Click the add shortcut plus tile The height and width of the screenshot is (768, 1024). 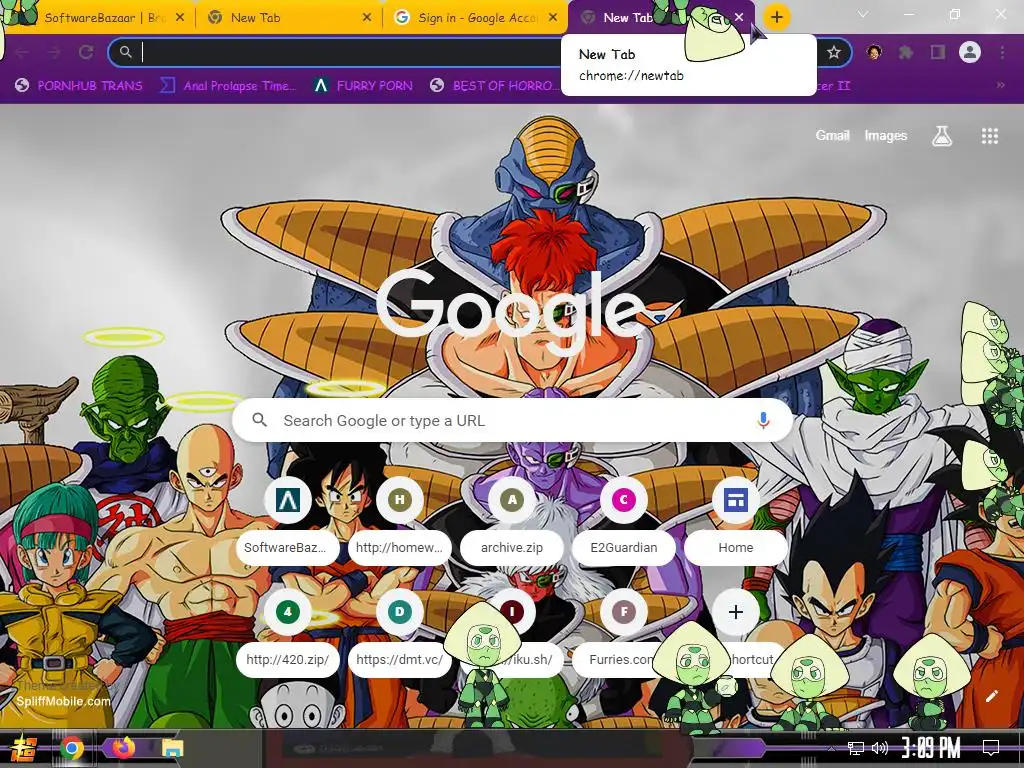[736, 612]
